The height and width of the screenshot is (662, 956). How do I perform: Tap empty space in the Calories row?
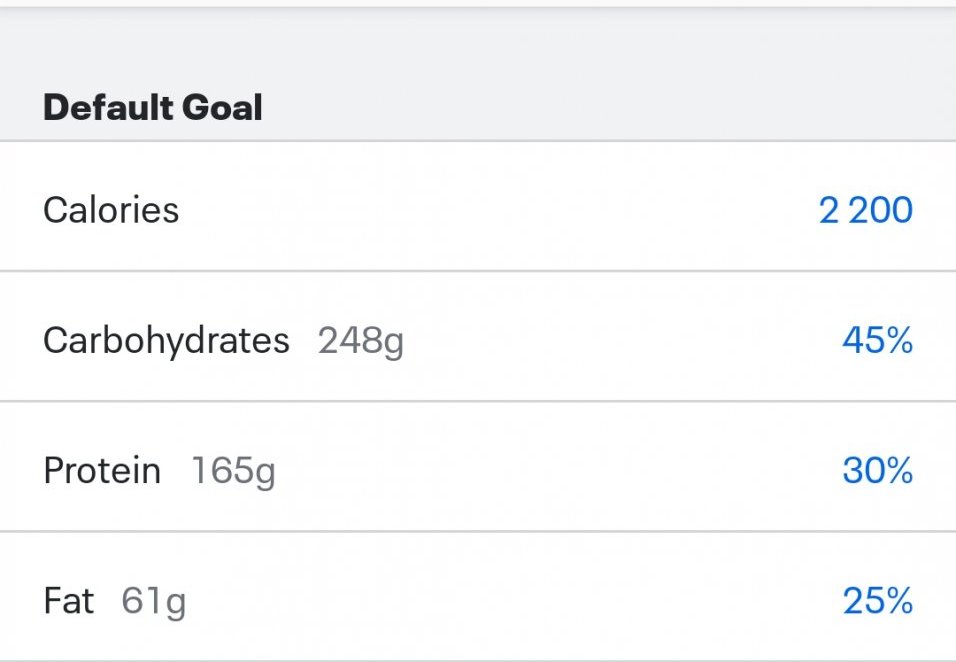pos(500,210)
